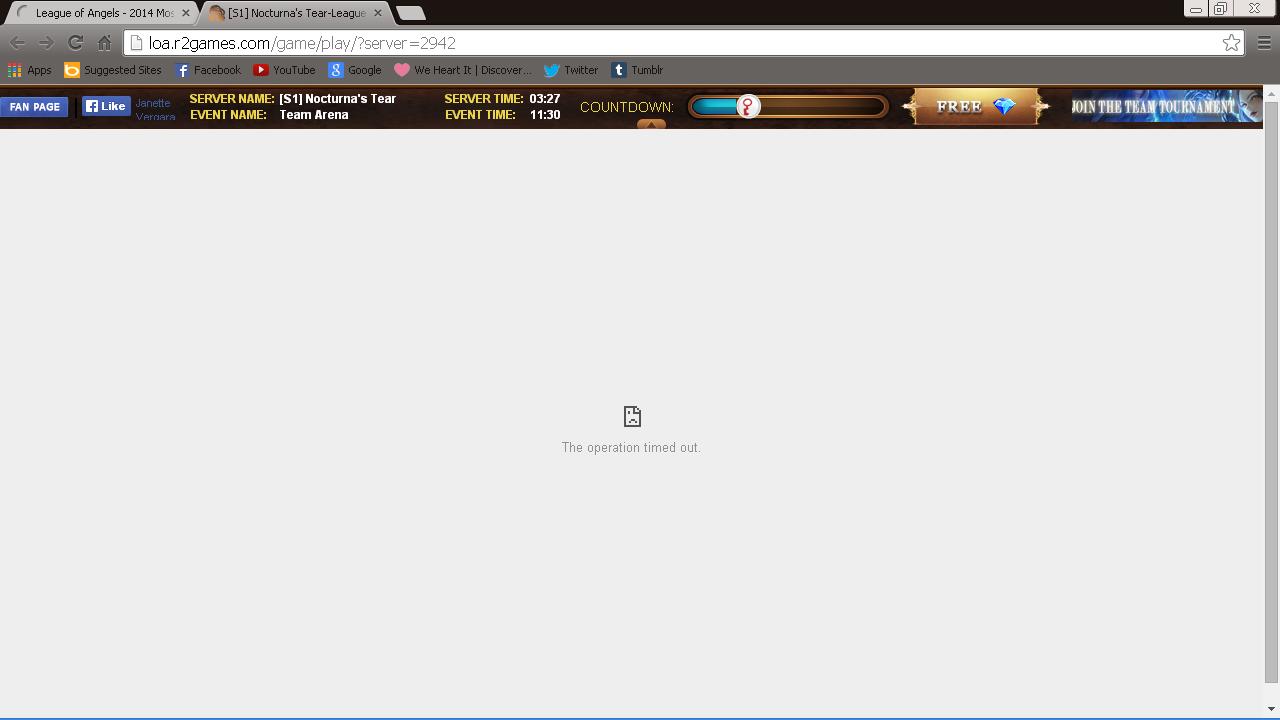Collapse the game header bar arrow
Viewport: 1280px width, 720px height.
(651, 124)
